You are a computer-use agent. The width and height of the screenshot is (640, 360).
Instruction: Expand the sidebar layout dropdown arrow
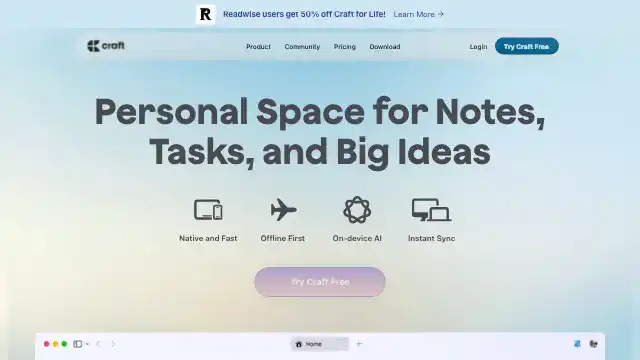pos(87,344)
